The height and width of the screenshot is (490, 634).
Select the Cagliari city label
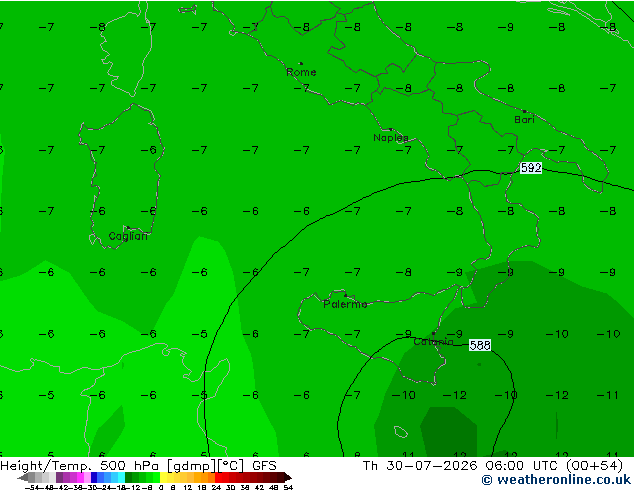coord(128,236)
